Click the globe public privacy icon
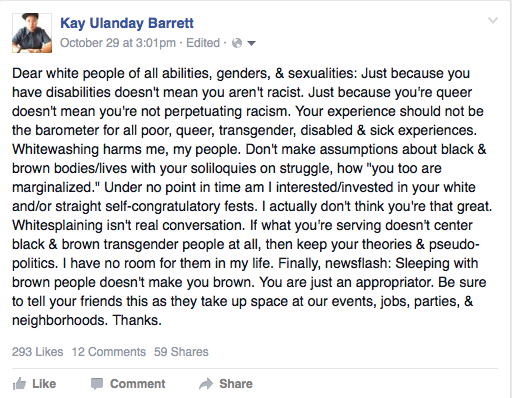 [x=237, y=43]
